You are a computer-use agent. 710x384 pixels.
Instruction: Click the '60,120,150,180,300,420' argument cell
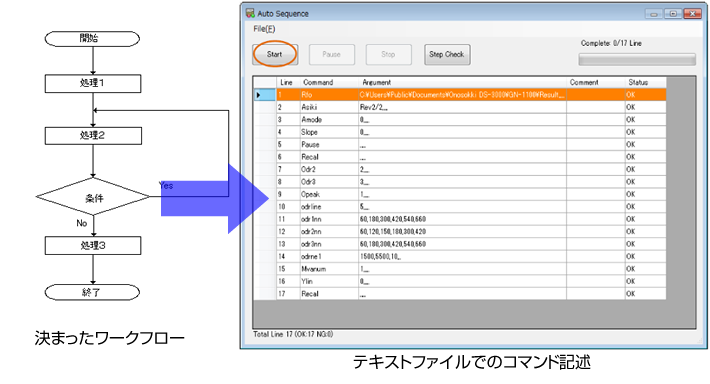pos(462,232)
